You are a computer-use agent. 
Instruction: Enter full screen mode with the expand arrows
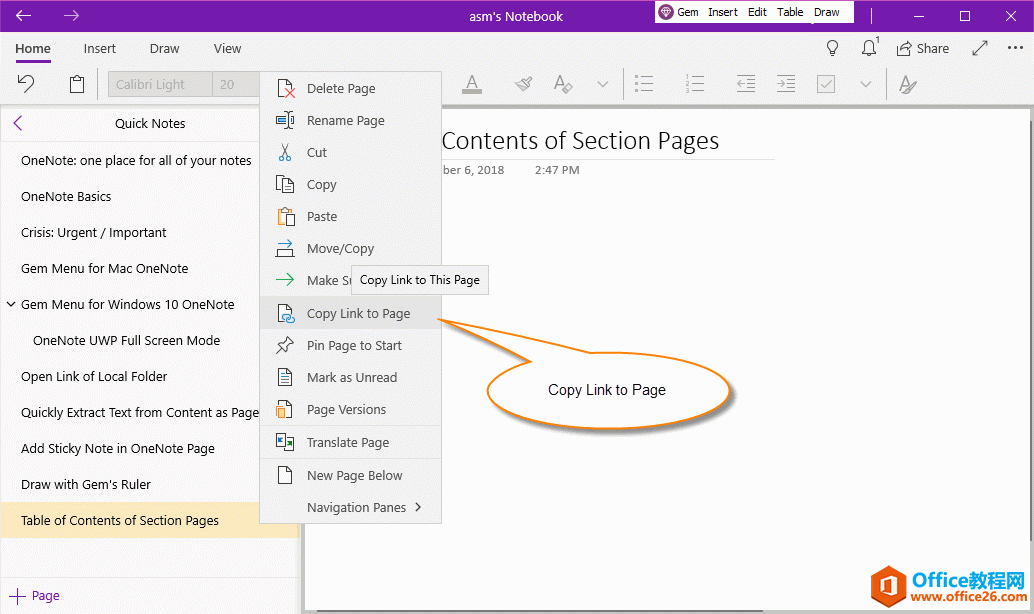(x=980, y=48)
